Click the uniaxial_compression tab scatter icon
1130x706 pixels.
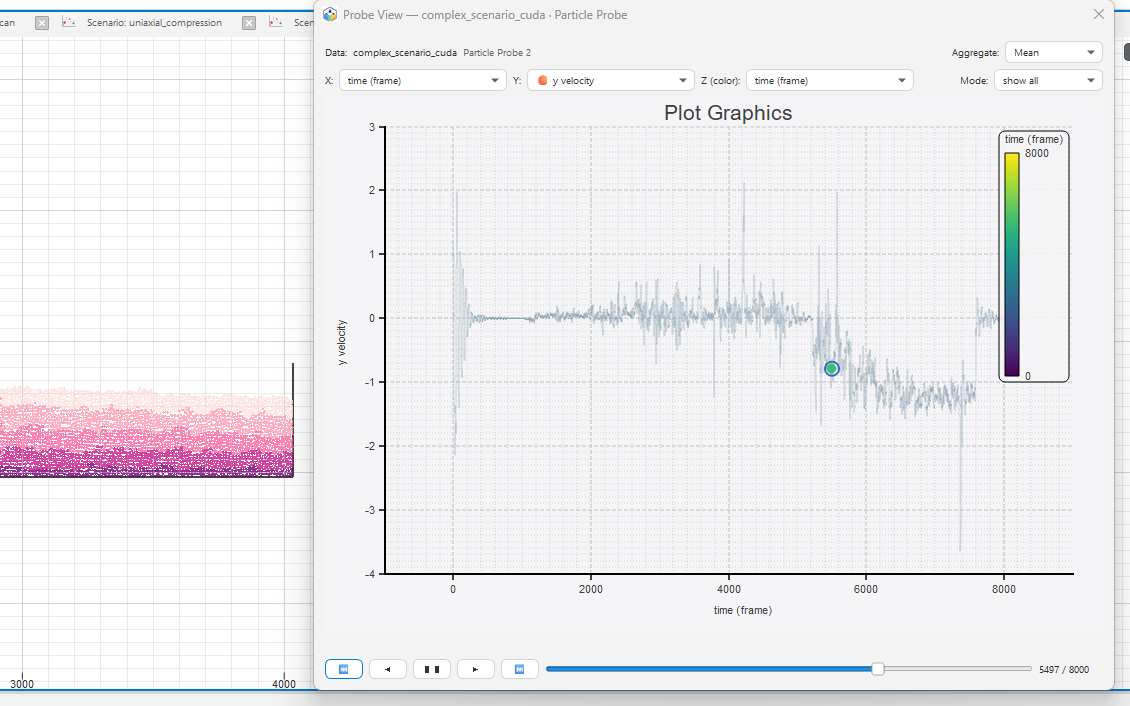click(x=69, y=22)
